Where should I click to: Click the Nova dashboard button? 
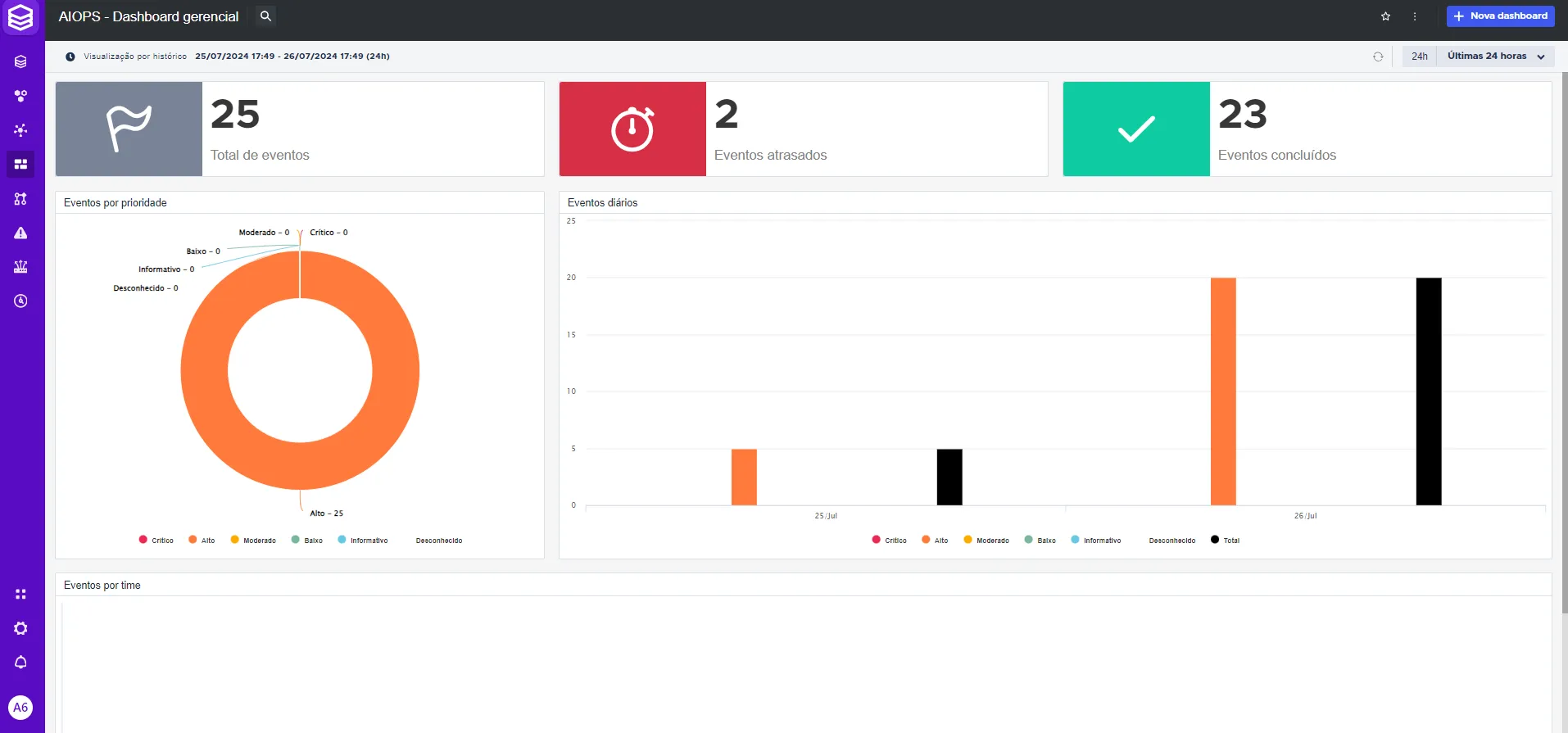pyautogui.click(x=1500, y=16)
